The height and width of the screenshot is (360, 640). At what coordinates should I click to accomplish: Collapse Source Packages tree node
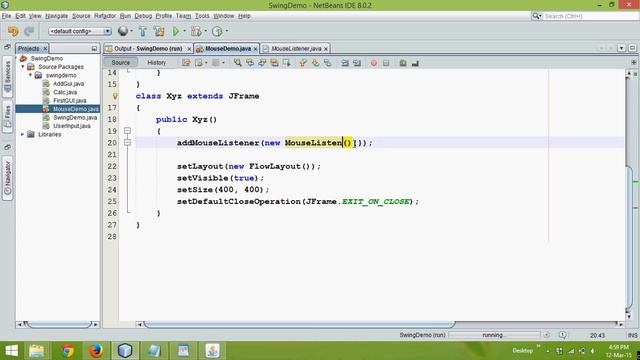pyautogui.click(x=23, y=67)
